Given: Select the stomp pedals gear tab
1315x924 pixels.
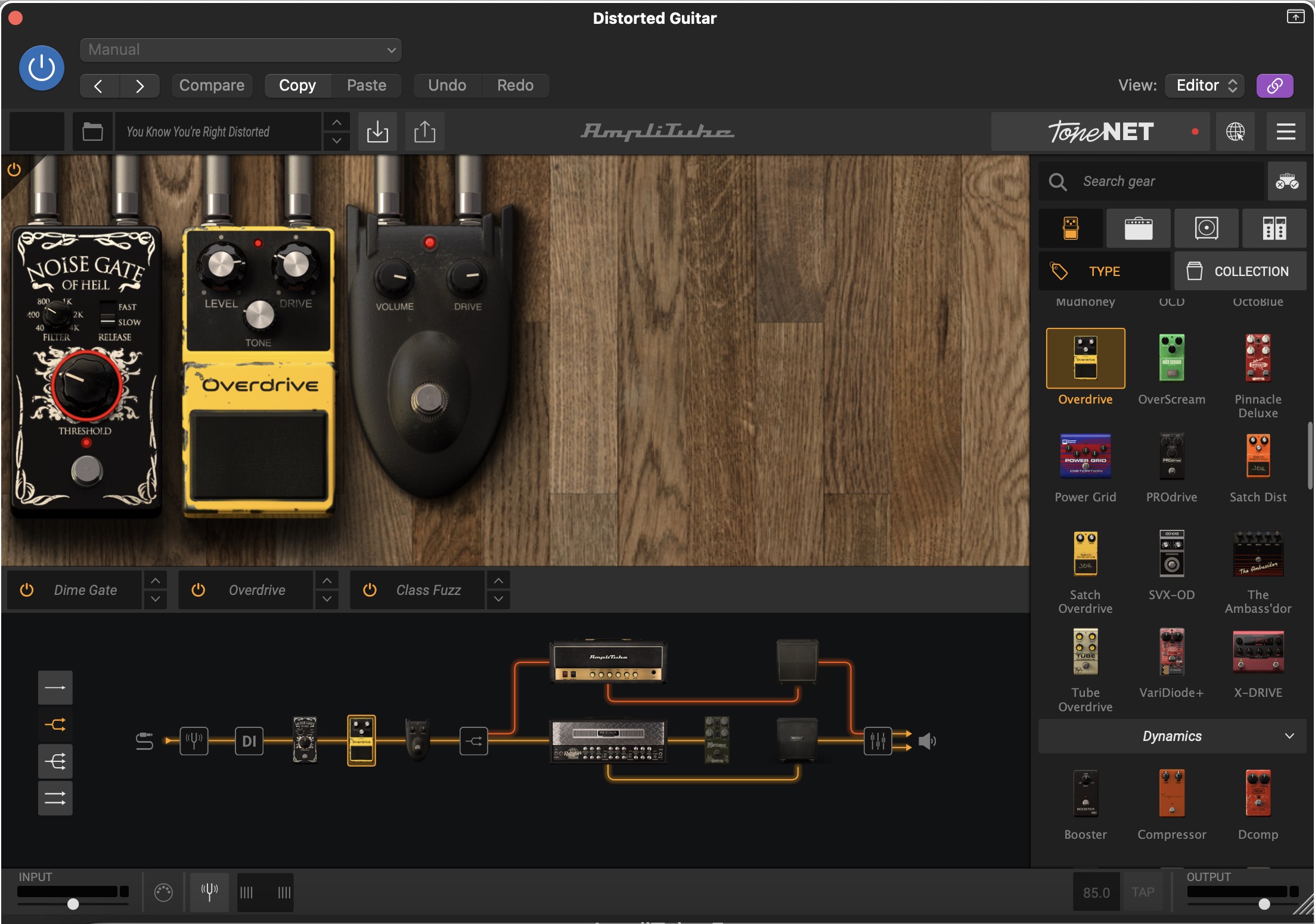Looking at the screenshot, I should pos(1071,228).
